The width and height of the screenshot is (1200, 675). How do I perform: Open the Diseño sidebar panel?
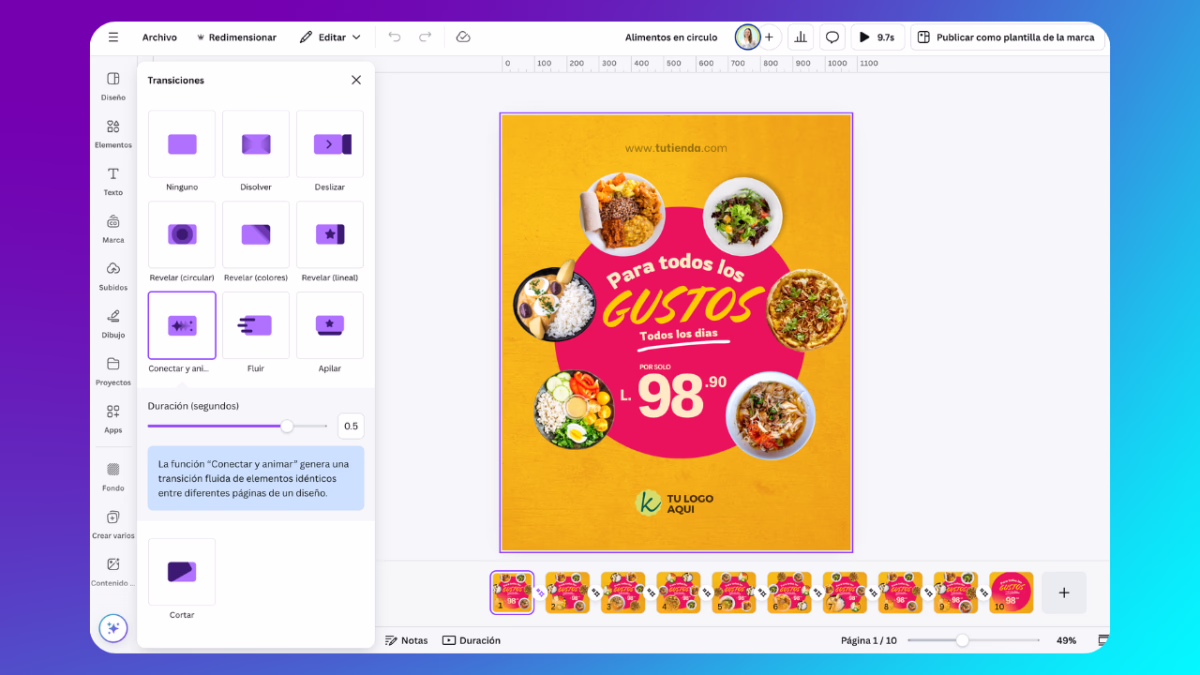(113, 86)
